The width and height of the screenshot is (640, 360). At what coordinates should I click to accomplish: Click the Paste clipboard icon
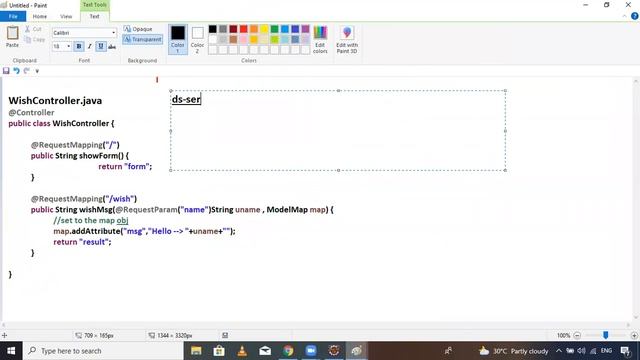(12, 37)
